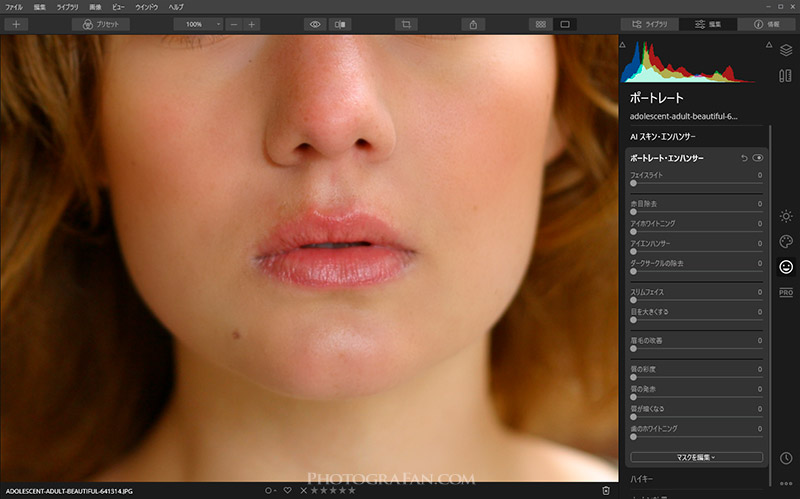Rate photo with the first star

pyautogui.click(x=315, y=490)
